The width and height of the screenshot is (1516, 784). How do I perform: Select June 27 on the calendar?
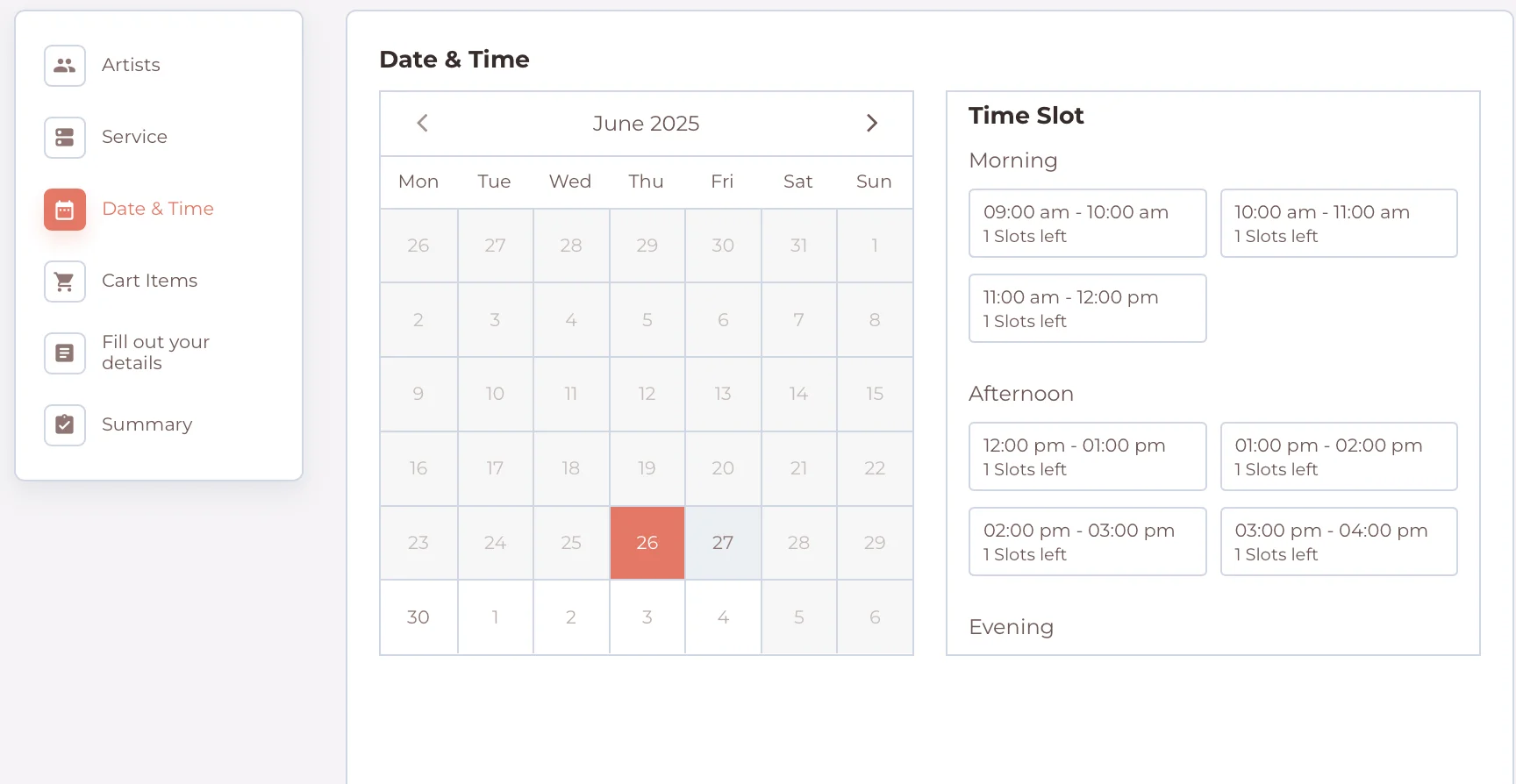point(723,543)
